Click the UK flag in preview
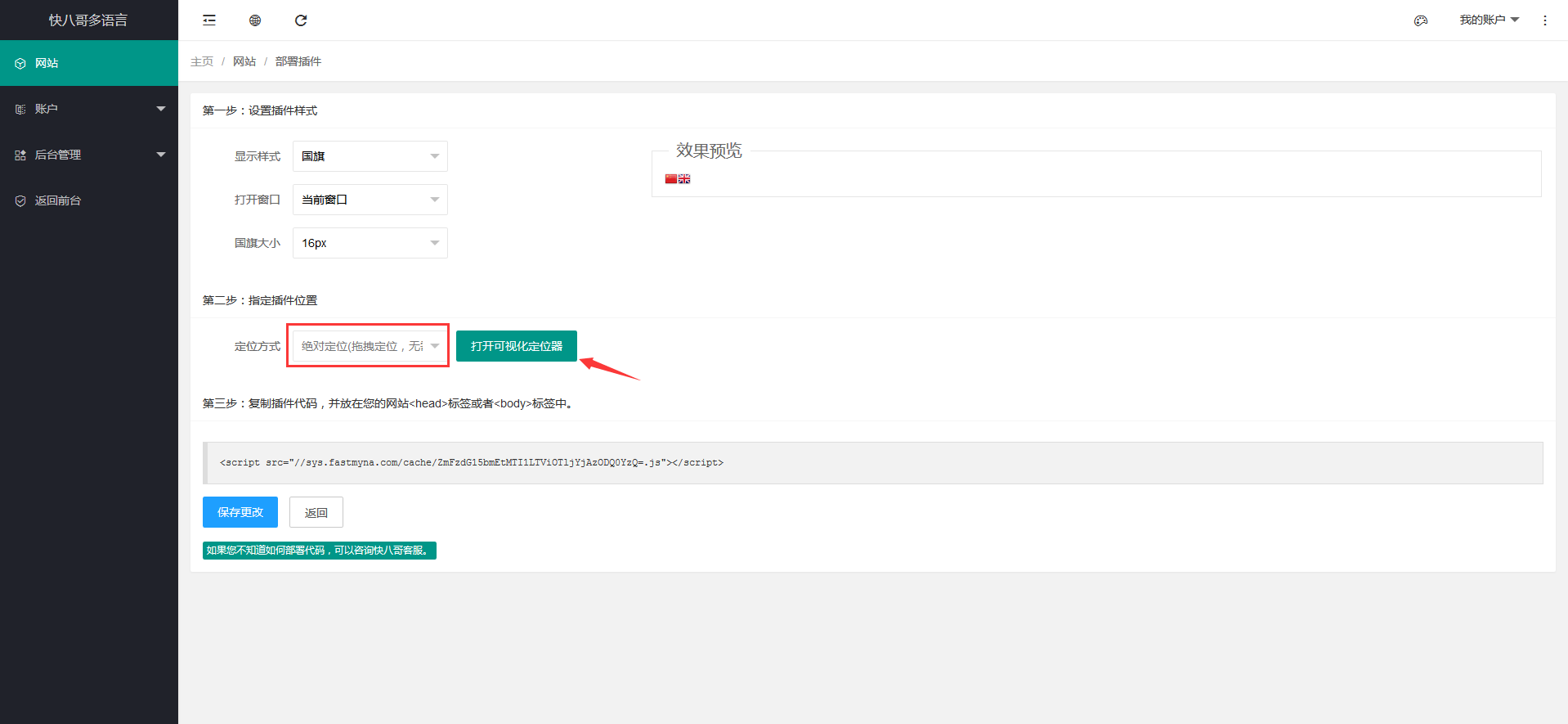Viewport: 1568px width, 724px height. [x=684, y=179]
